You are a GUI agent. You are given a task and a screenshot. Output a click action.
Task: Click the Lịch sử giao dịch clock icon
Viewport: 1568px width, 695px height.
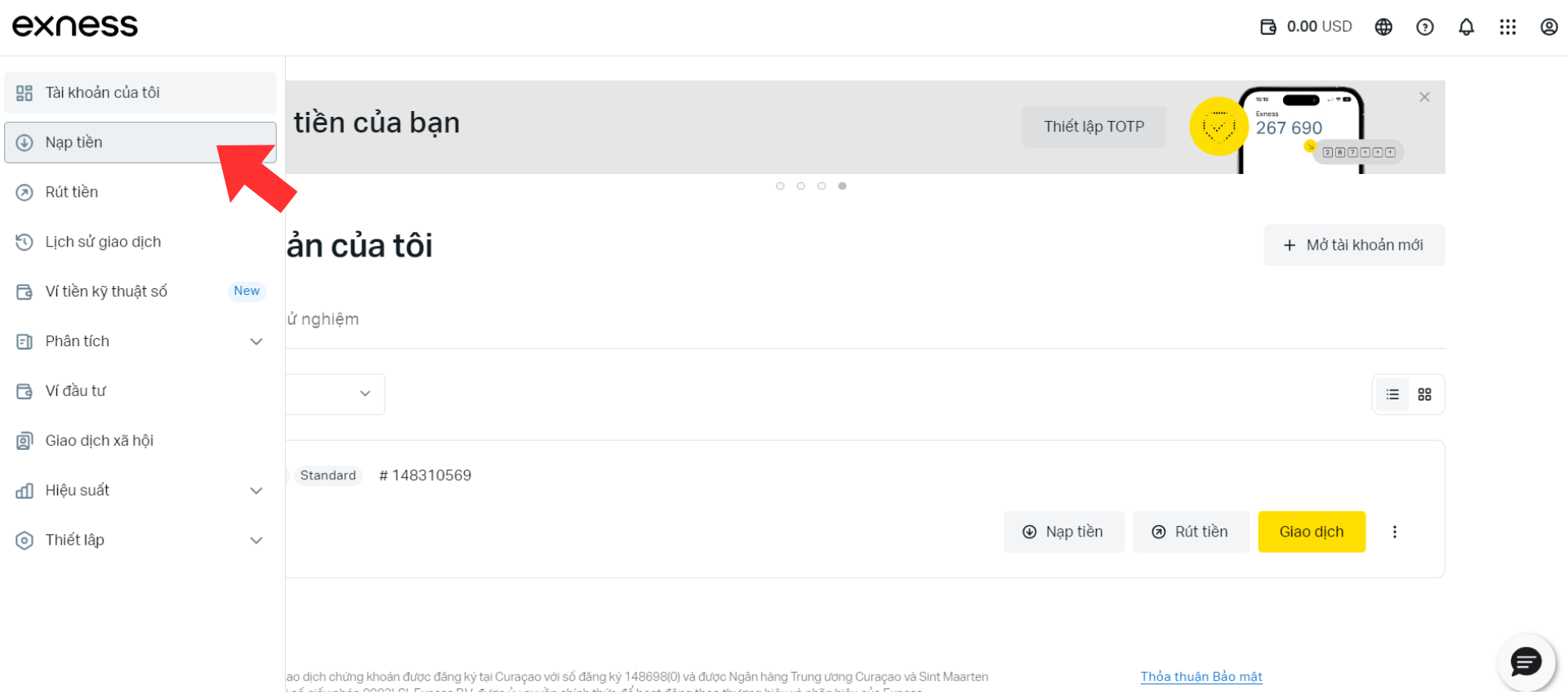24,243
